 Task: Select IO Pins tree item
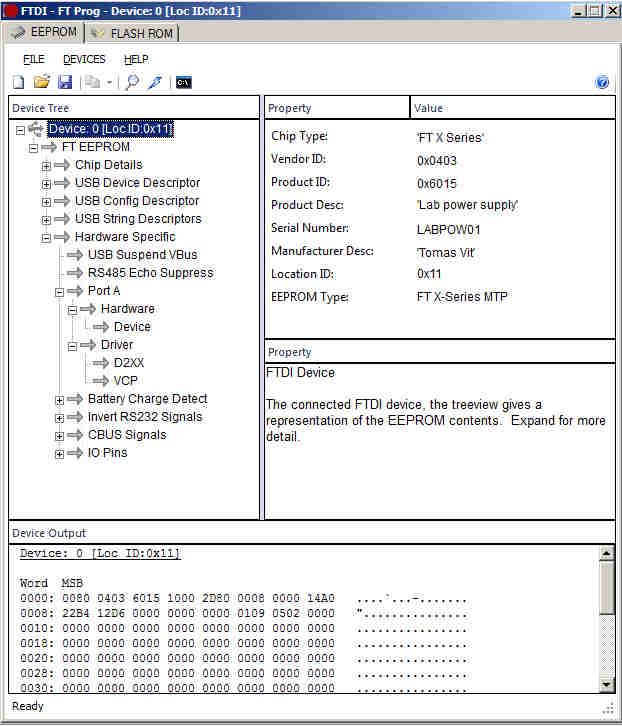pyautogui.click(x=107, y=453)
